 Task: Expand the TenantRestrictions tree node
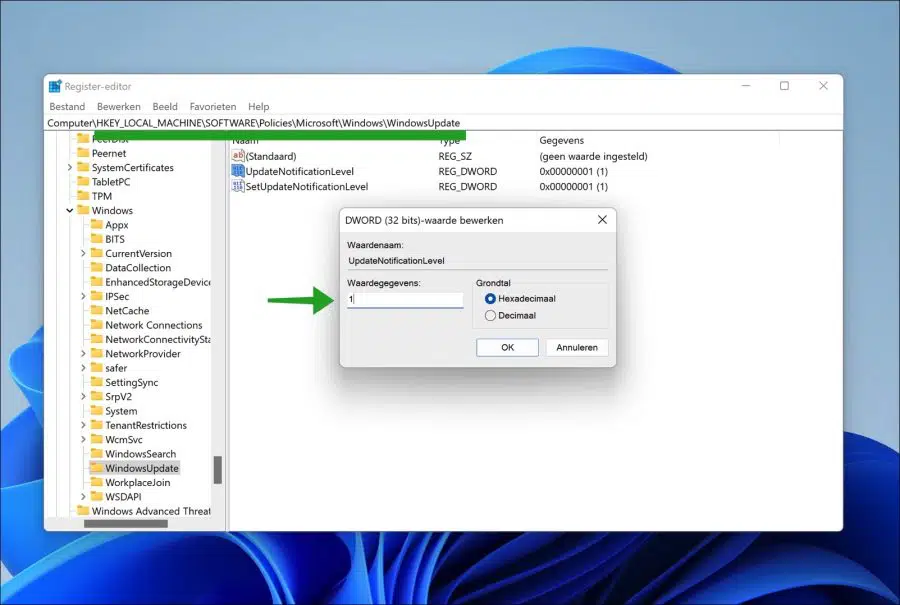83,425
